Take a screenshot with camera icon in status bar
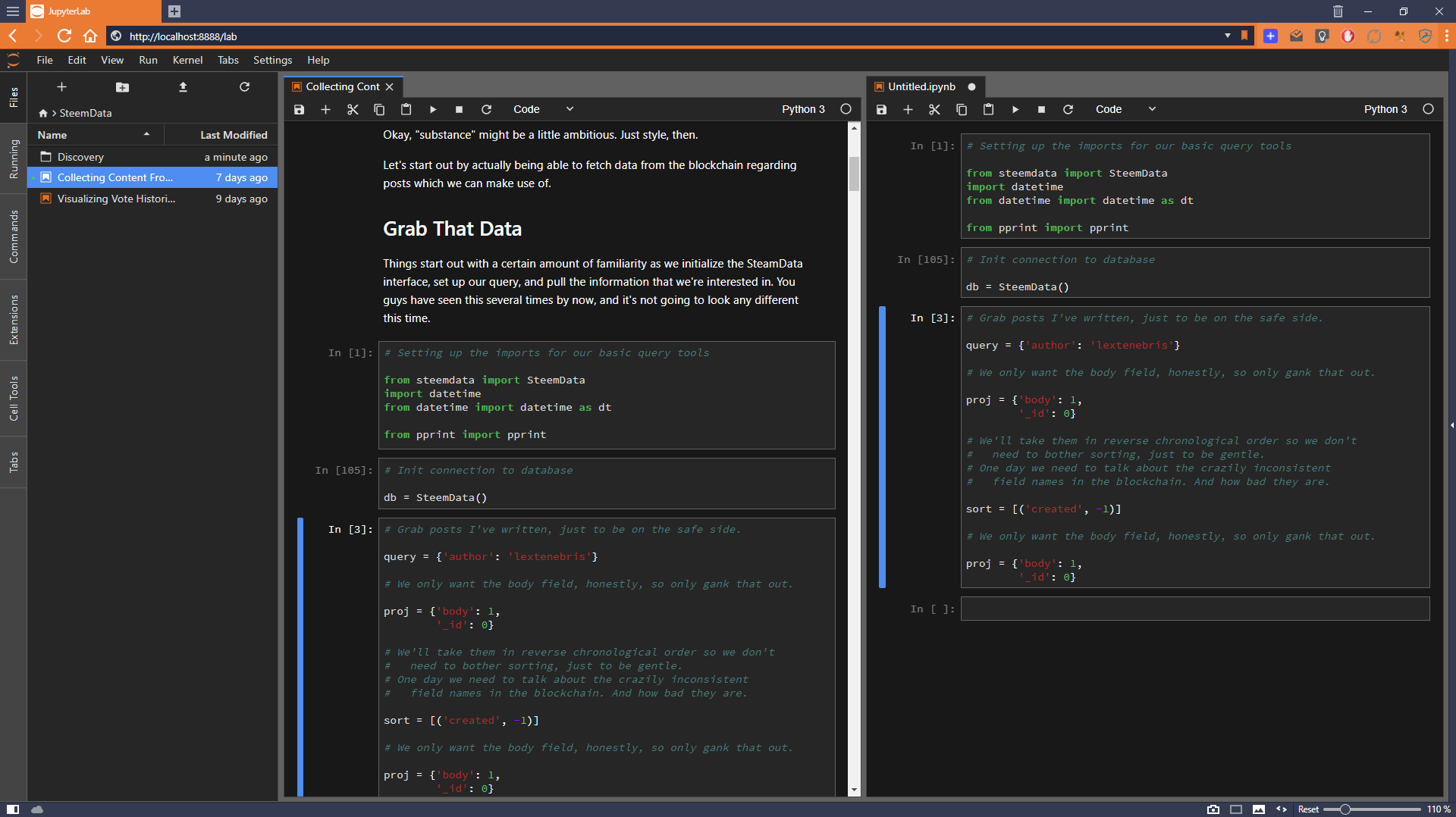Image resolution: width=1456 pixels, height=817 pixels. (x=1213, y=809)
